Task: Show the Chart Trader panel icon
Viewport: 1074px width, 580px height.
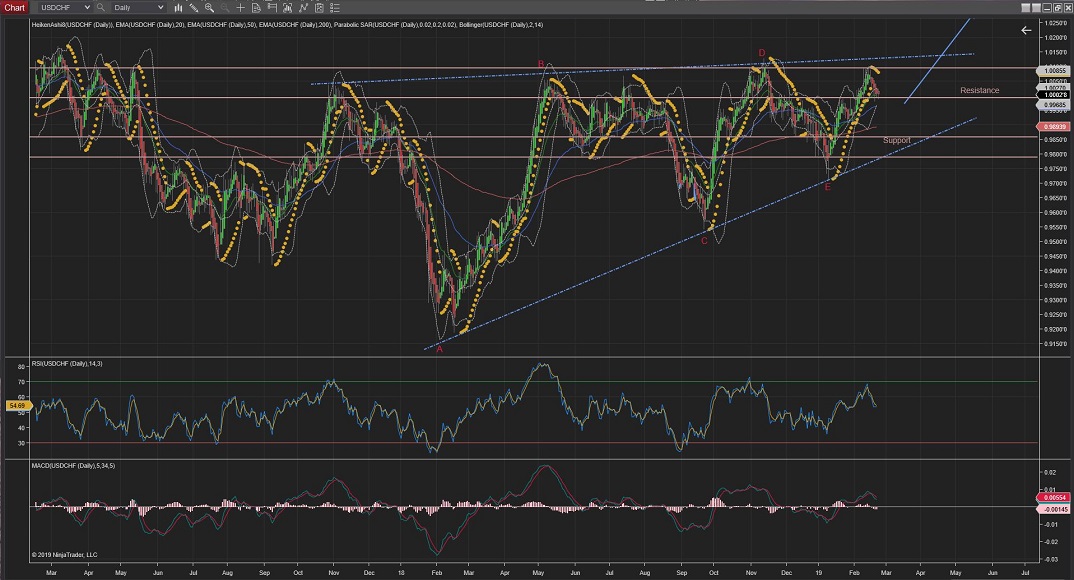Action: coord(272,8)
